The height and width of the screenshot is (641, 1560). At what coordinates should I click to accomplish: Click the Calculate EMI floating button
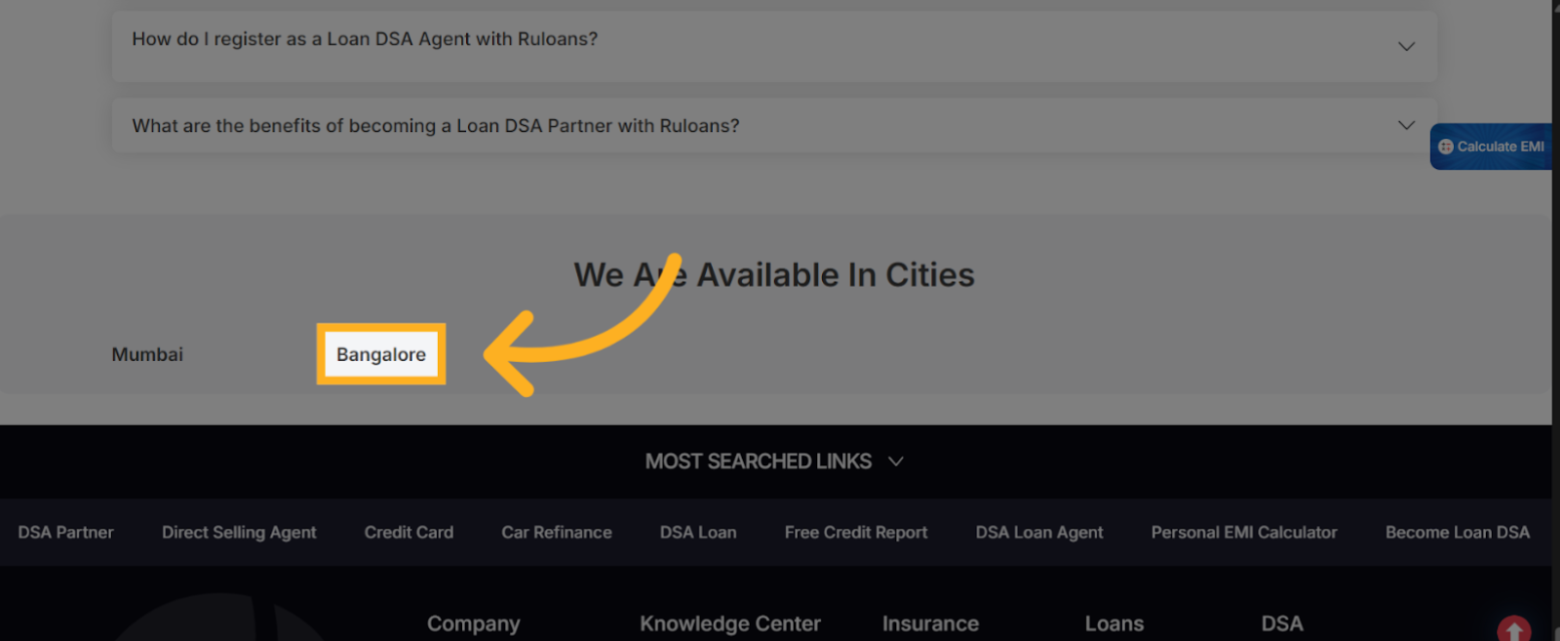1493,147
